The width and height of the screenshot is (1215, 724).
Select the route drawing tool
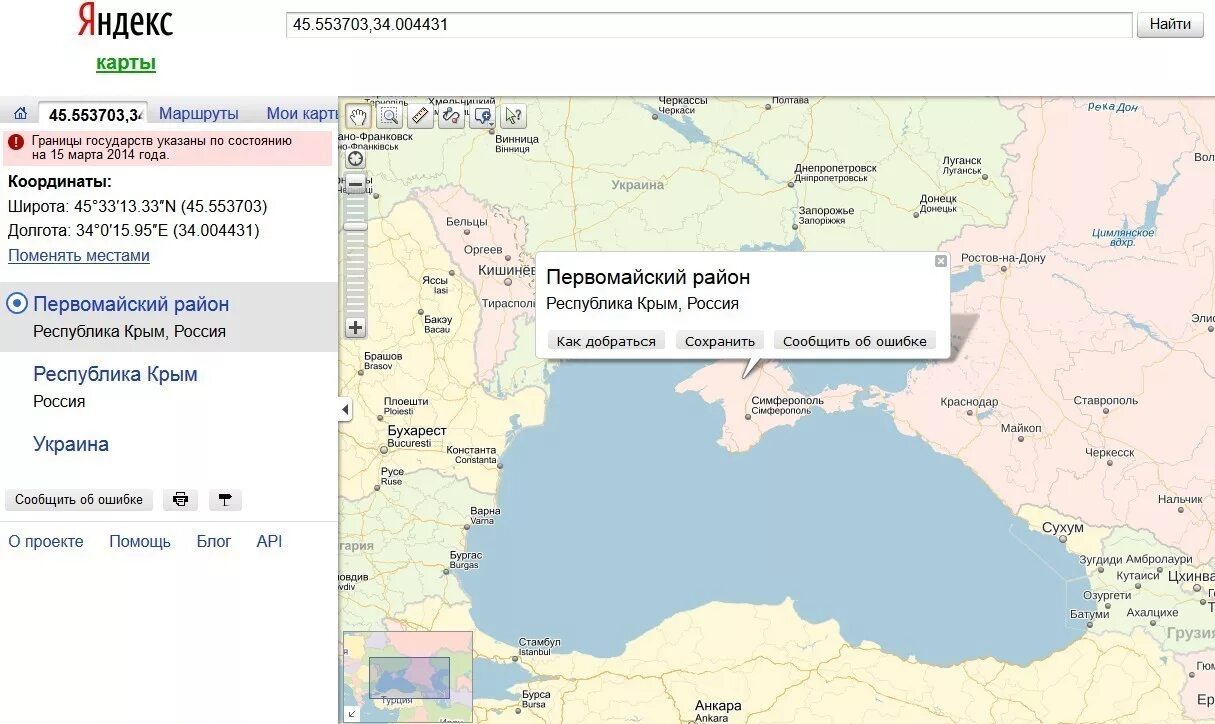tap(451, 116)
